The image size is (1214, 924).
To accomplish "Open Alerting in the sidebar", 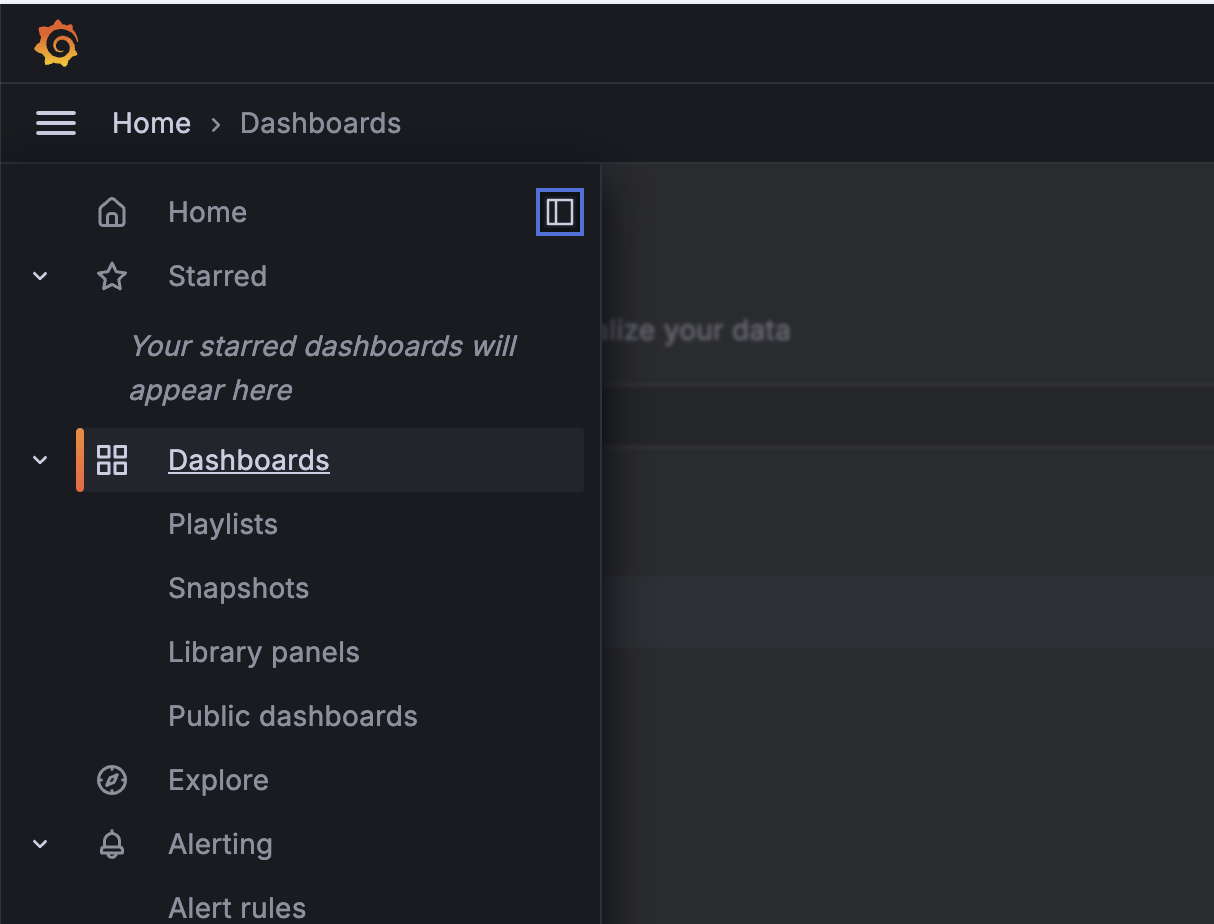I will pos(220,844).
